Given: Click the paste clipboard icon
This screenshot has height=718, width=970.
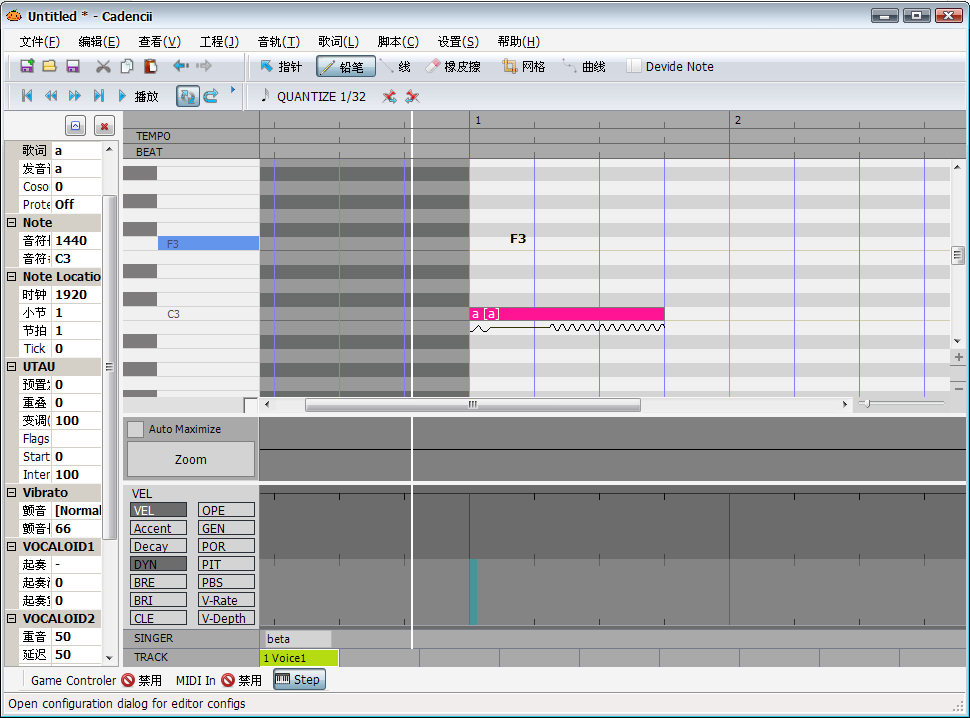Looking at the screenshot, I should pyautogui.click(x=150, y=66).
